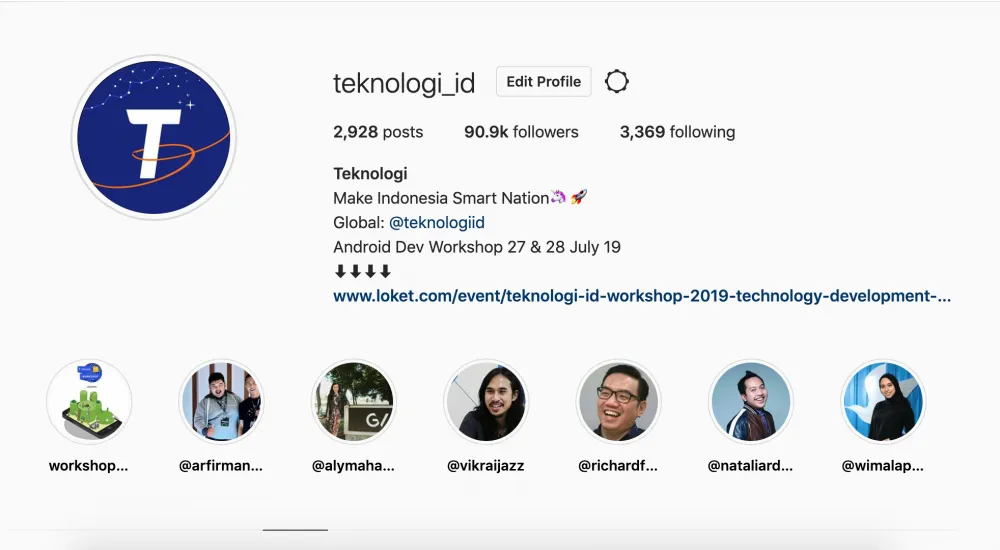
Task: Open the 3,369 following list
Action: [677, 132]
